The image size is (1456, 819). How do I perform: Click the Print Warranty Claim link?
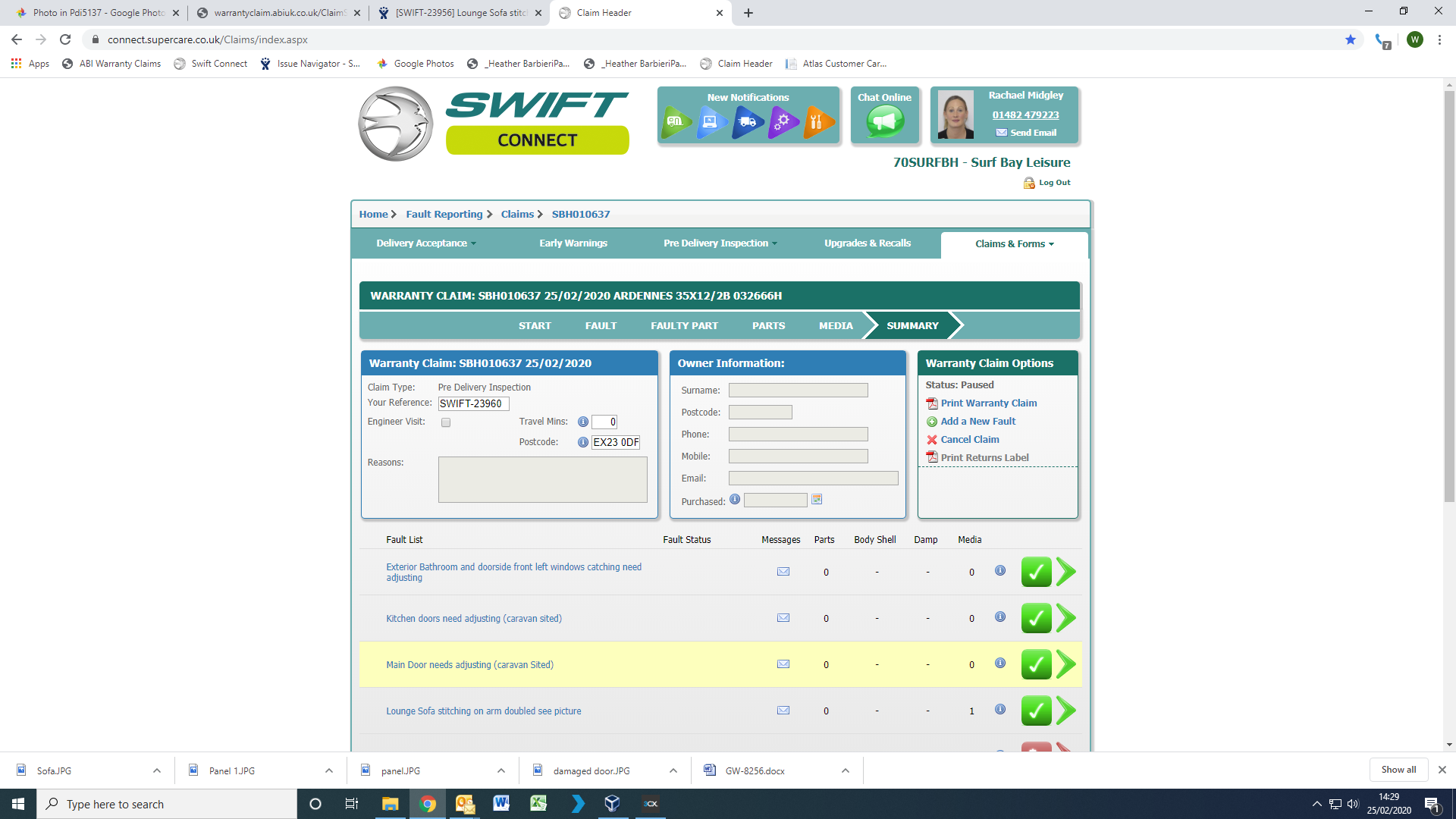pos(988,403)
